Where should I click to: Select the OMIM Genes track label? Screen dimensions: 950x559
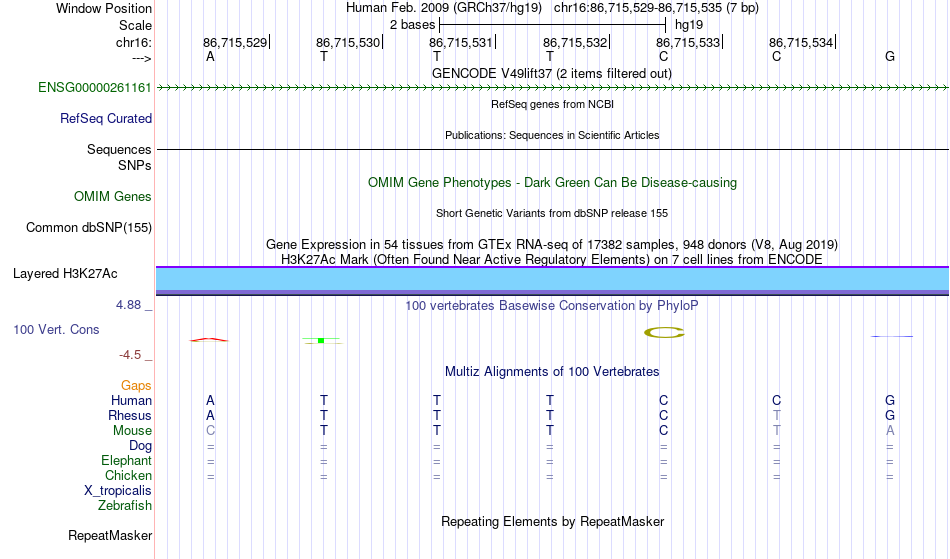[x=113, y=197]
